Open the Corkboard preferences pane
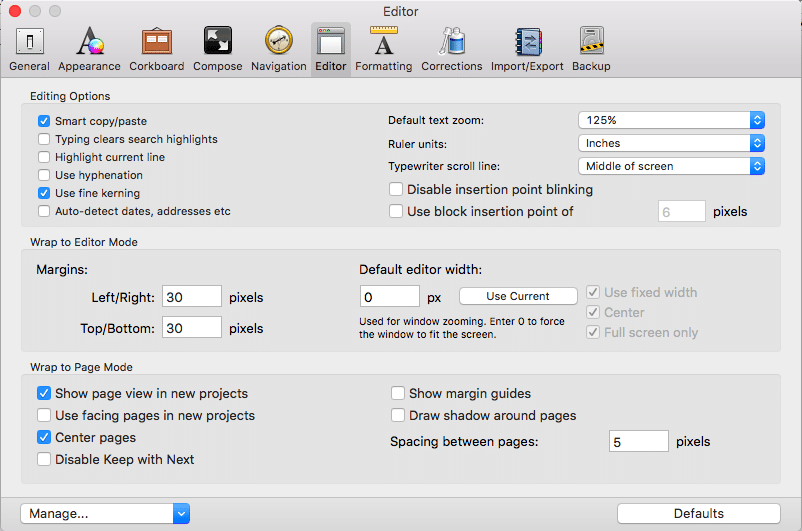802x531 pixels. (x=157, y=49)
